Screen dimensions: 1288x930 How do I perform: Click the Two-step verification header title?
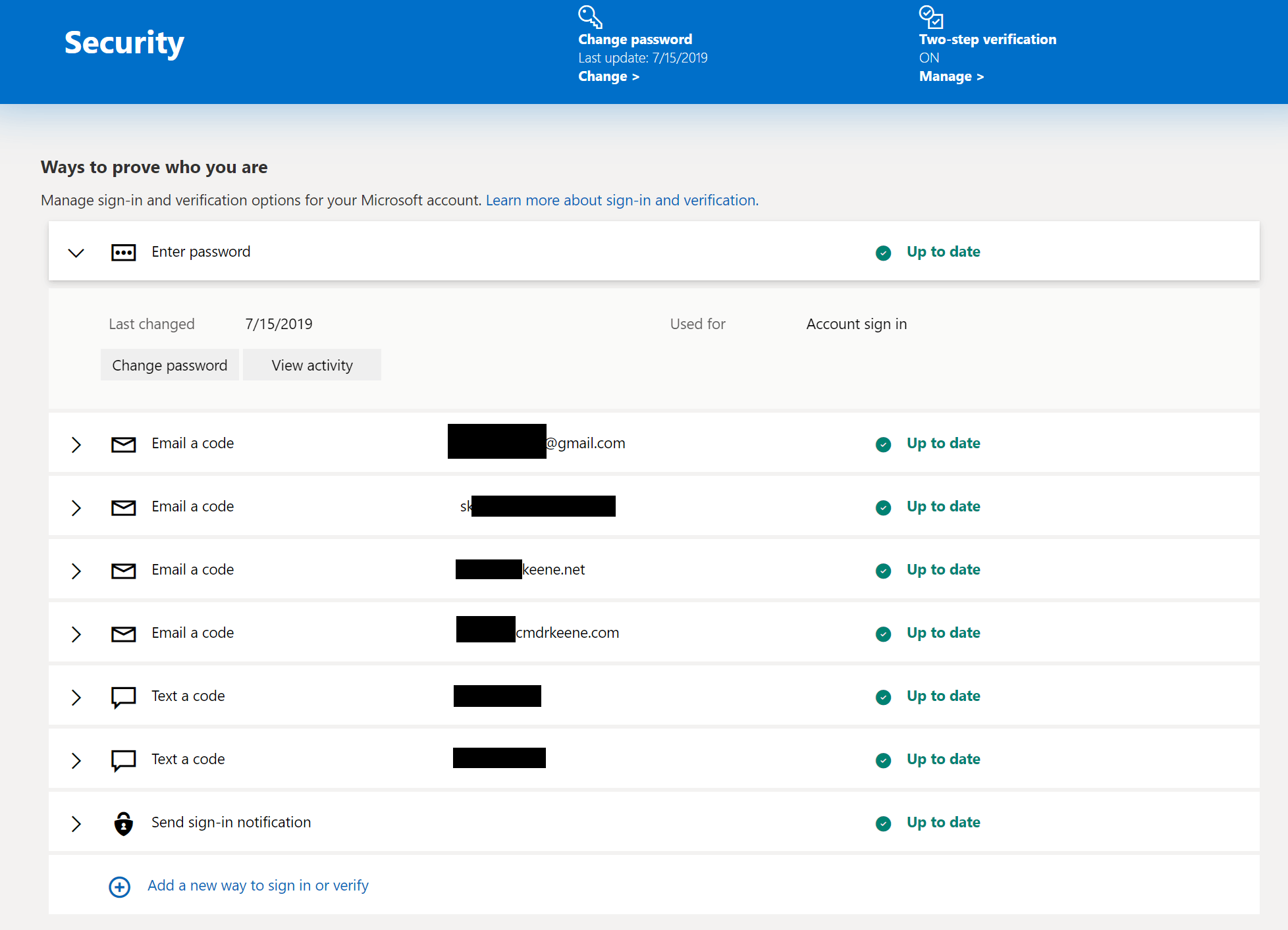[988, 39]
